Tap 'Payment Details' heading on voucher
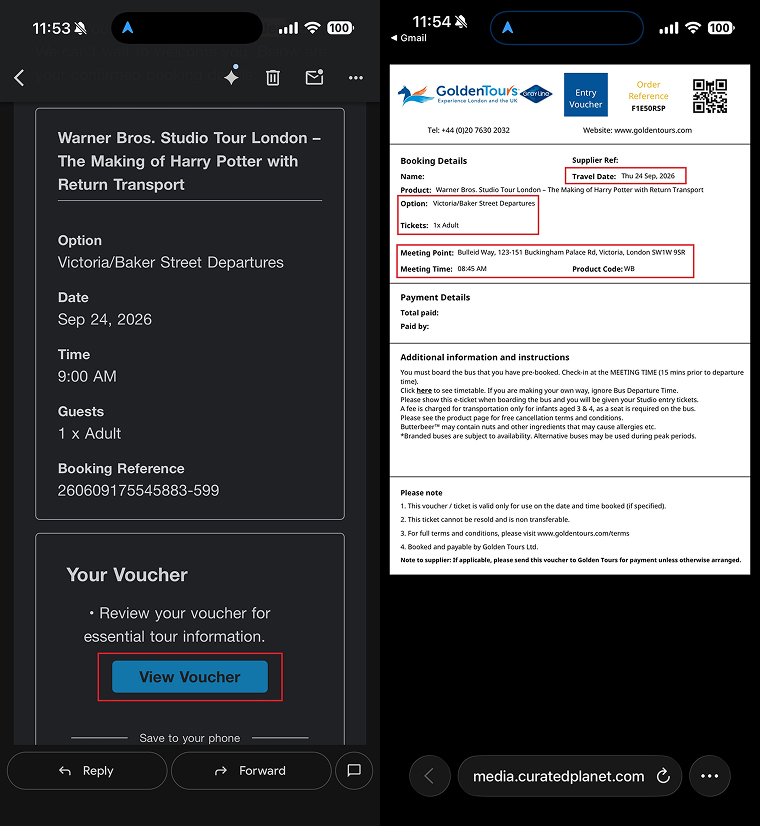The width and height of the screenshot is (760, 826). click(x=435, y=297)
